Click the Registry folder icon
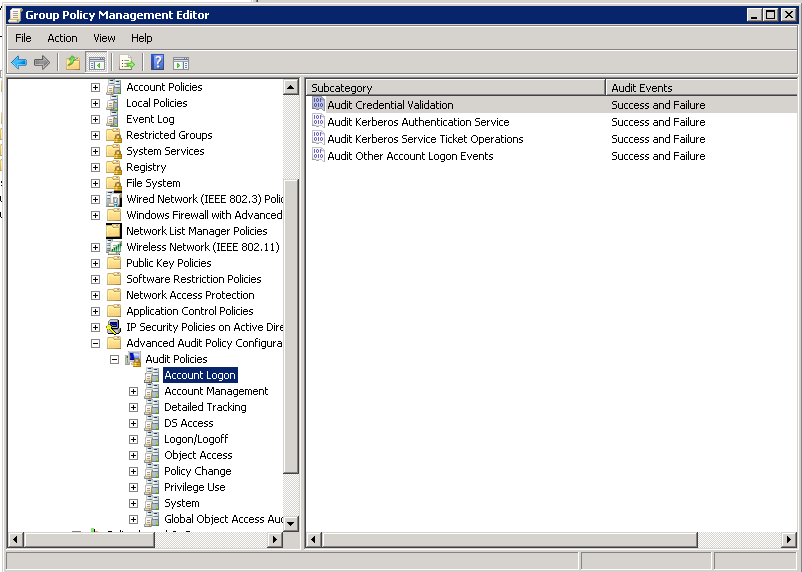 (x=114, y=167)
